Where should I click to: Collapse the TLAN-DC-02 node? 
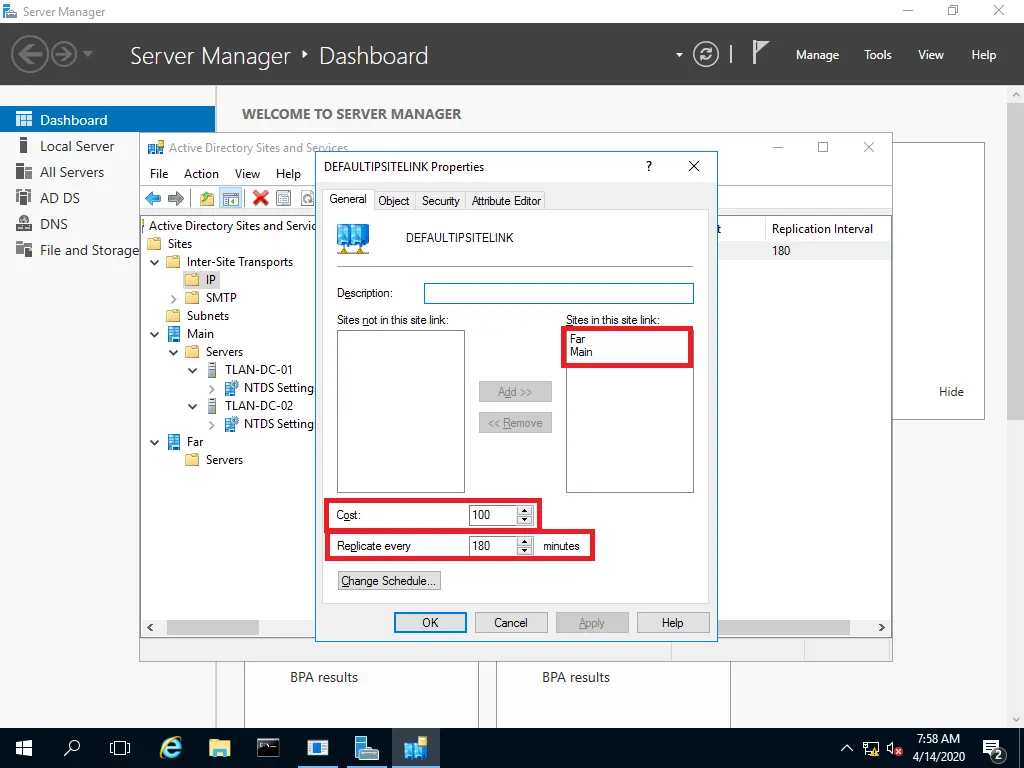[193, 406]
